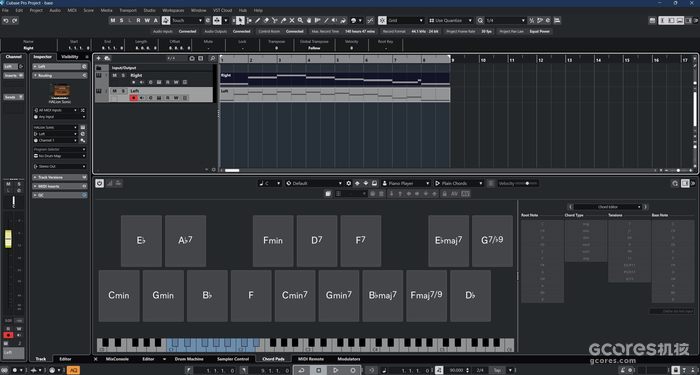Open track list search magnifier

[x=212, y=58]
